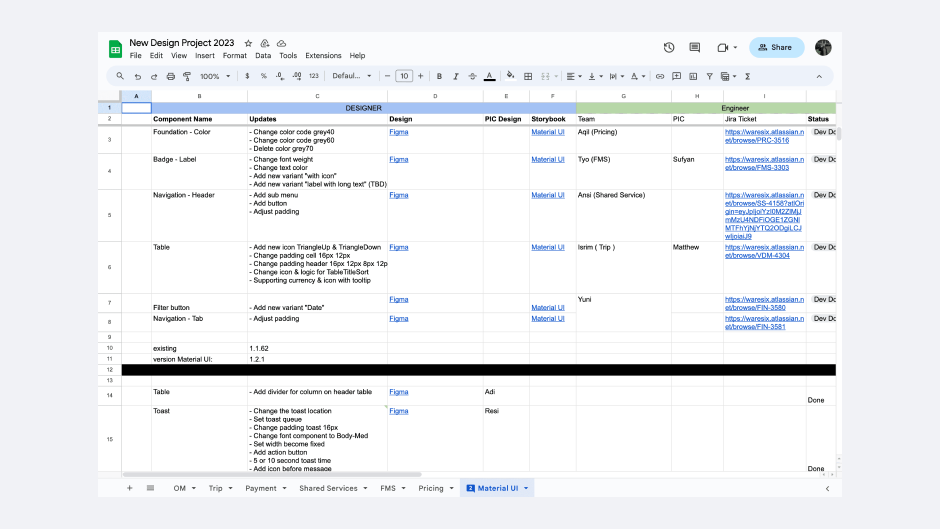Open Figma link in the Toast row

click(399, 411)
